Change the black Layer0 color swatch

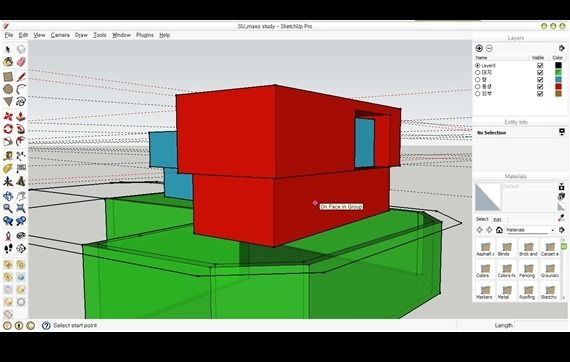[x=558, y=66]
